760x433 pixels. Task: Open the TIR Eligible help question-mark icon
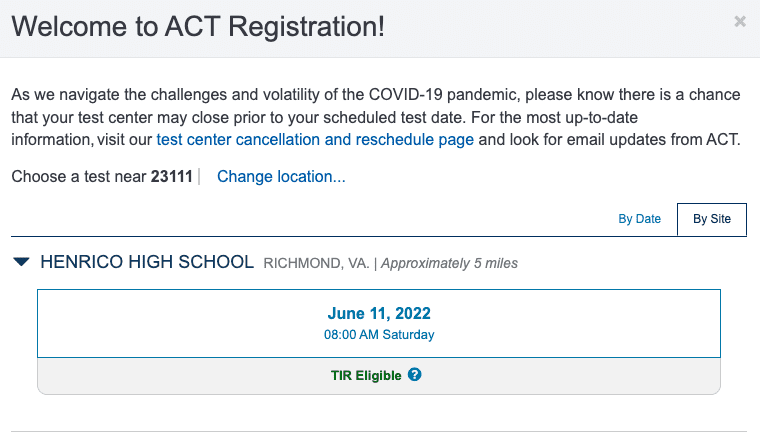(415, 376)
